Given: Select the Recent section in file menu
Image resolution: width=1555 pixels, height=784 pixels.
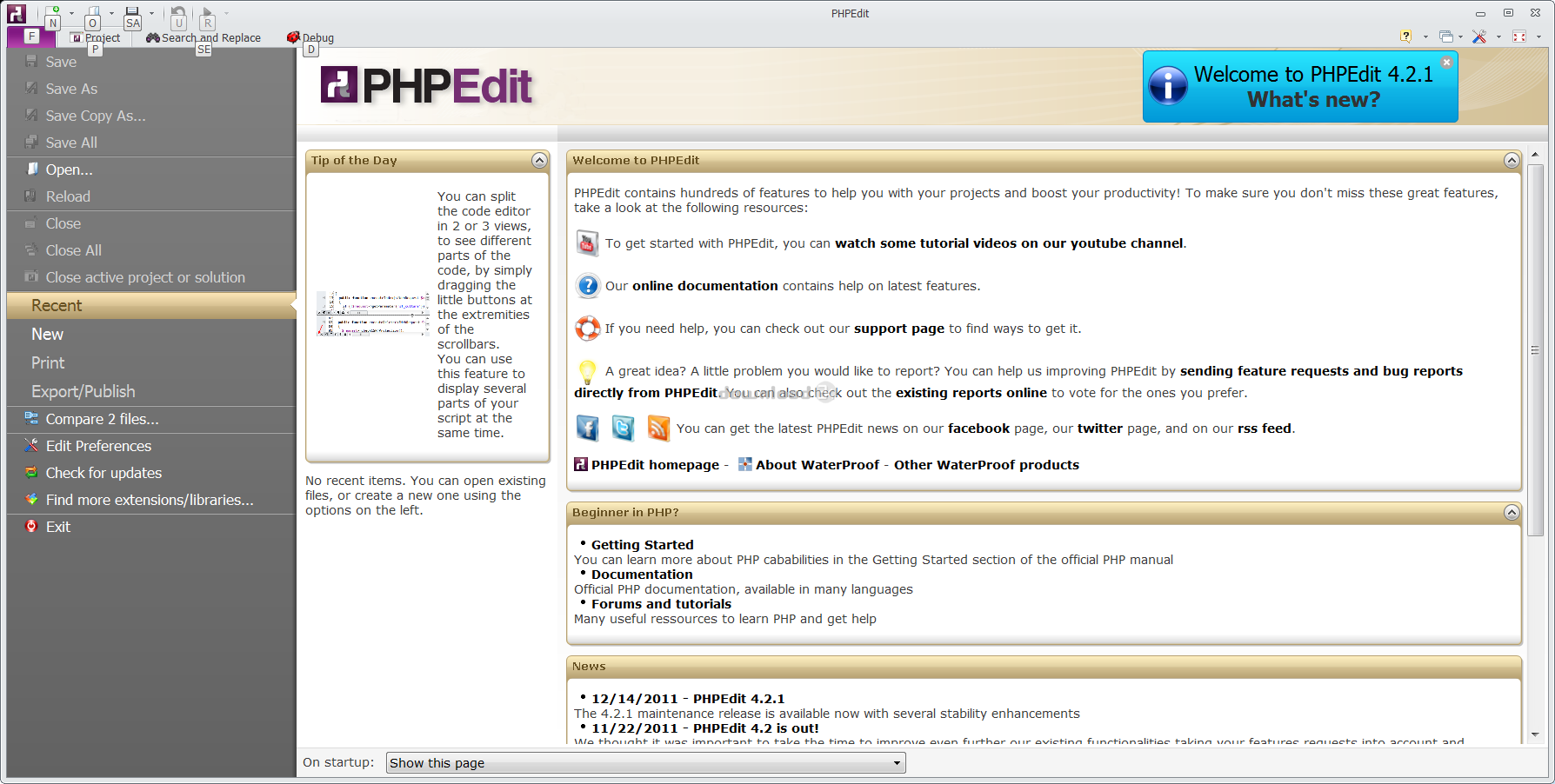Looking at the screenshot, I should 151,305.
